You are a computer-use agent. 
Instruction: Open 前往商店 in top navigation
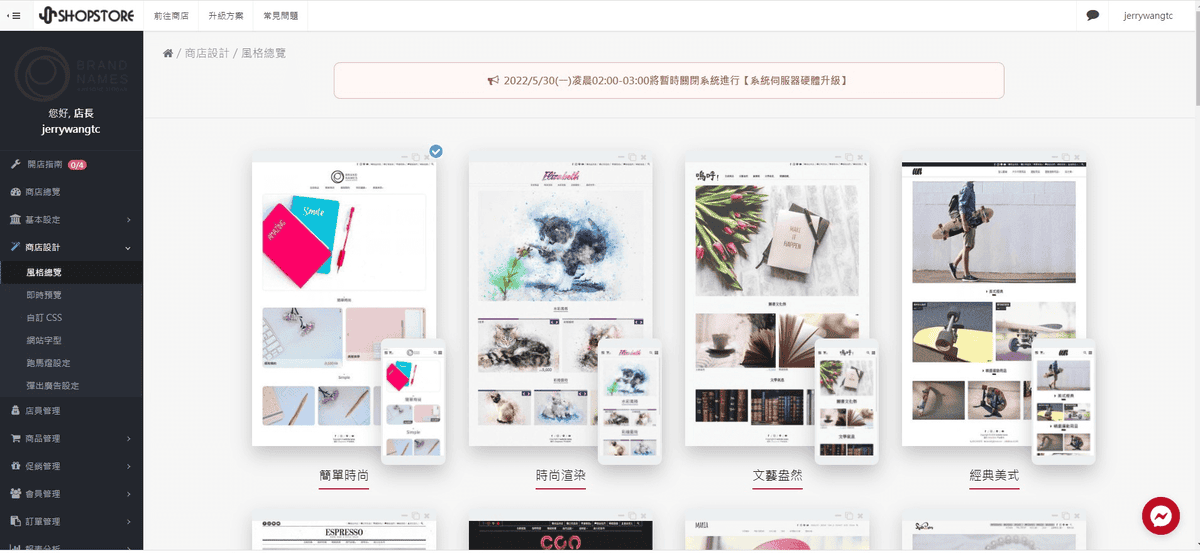click(x=171, y=16)
